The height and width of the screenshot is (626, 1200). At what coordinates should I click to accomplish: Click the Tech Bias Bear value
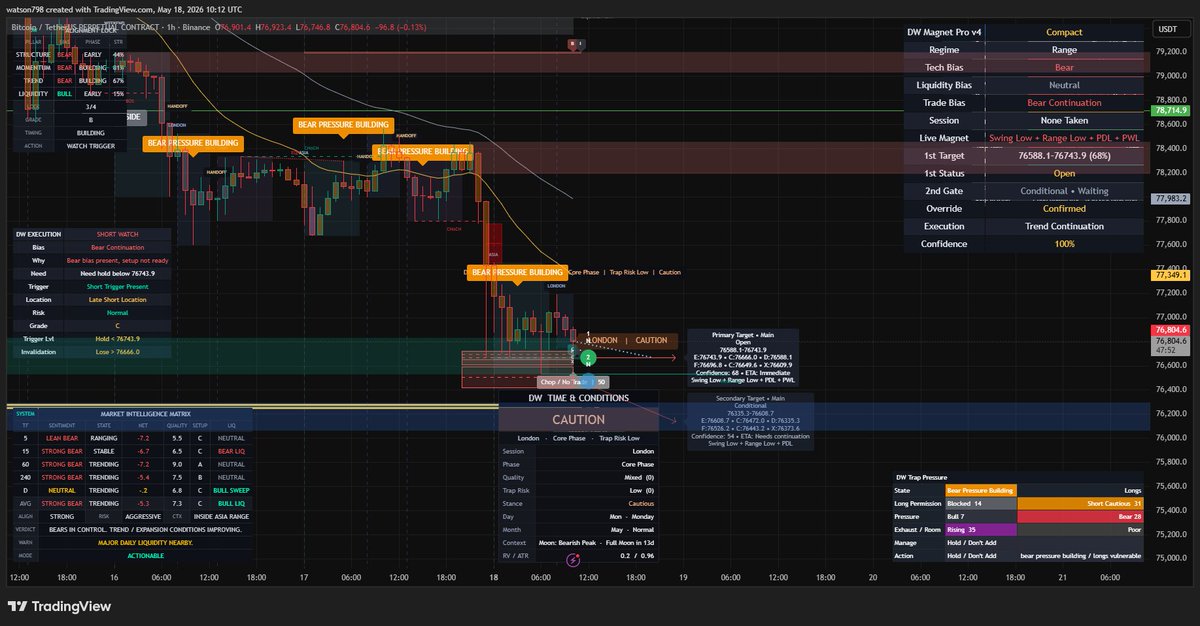pos(1064,67)
